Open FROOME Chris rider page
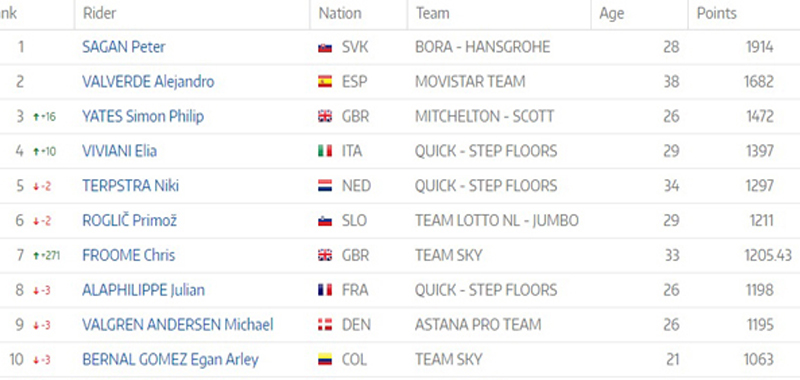The height and width of the screenshot is (380, 800). pyautogui.click(x=129, y=255)
